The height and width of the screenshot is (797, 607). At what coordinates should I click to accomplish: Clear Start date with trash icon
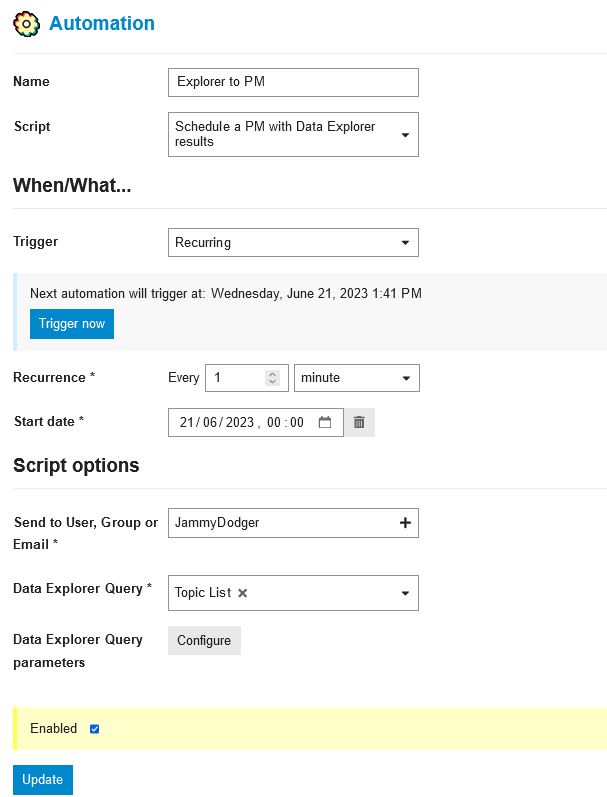click(359, 422)
